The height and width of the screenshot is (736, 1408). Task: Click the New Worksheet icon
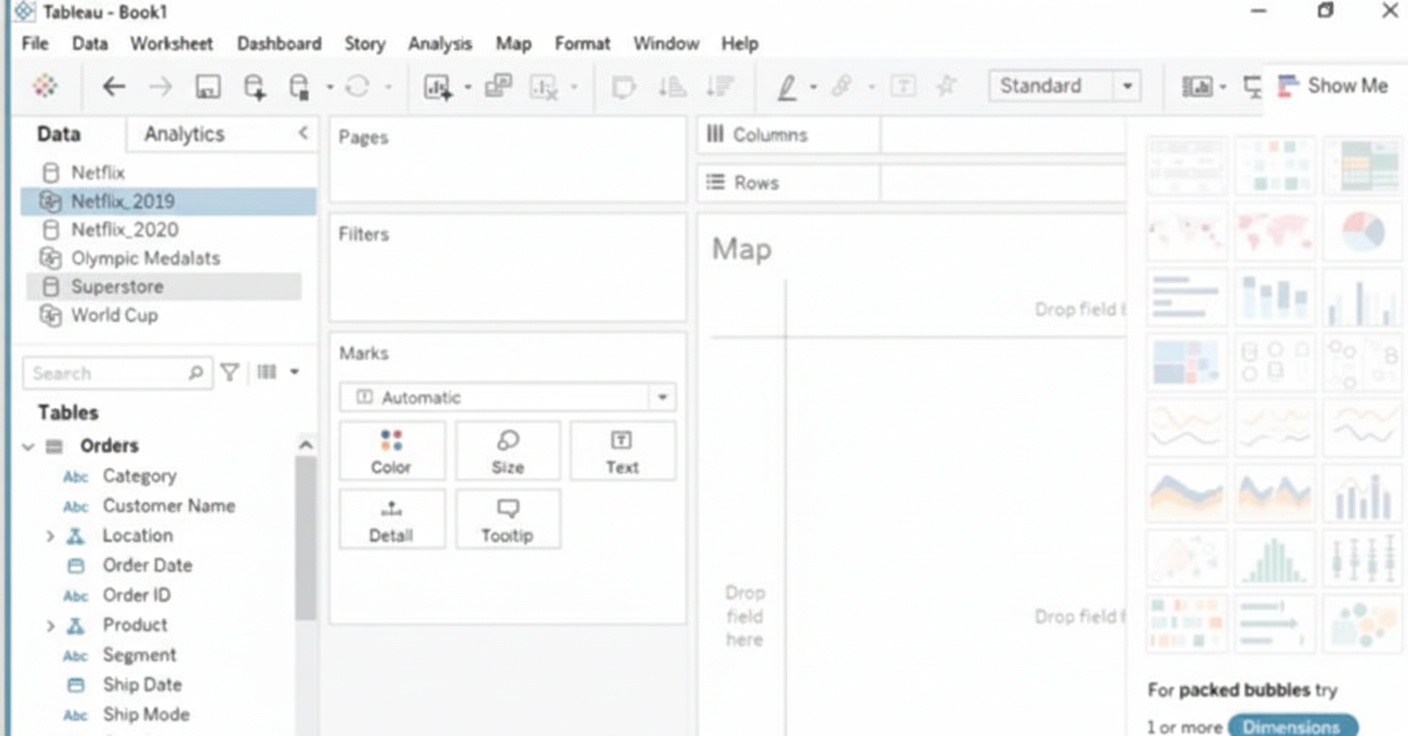click(x=438, y=87)
